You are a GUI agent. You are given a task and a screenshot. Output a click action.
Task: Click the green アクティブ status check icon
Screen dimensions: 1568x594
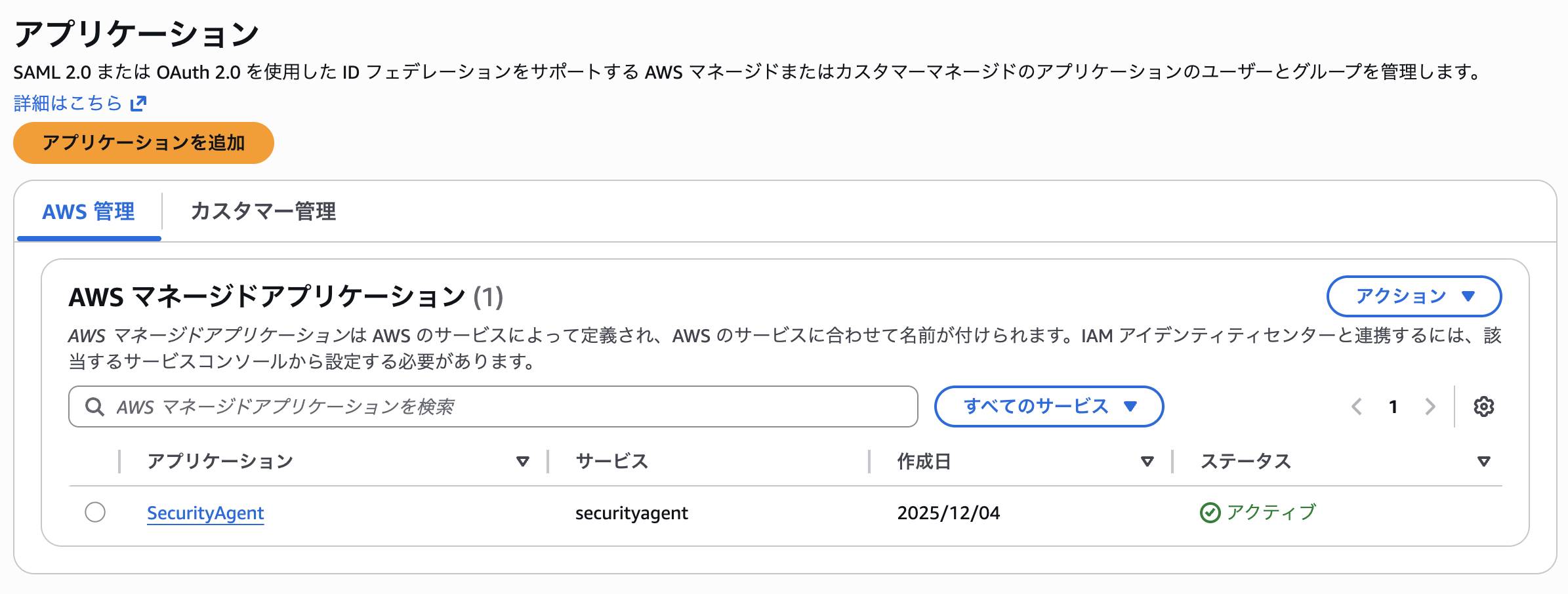pyautogui.click(x=1210, y=513)
